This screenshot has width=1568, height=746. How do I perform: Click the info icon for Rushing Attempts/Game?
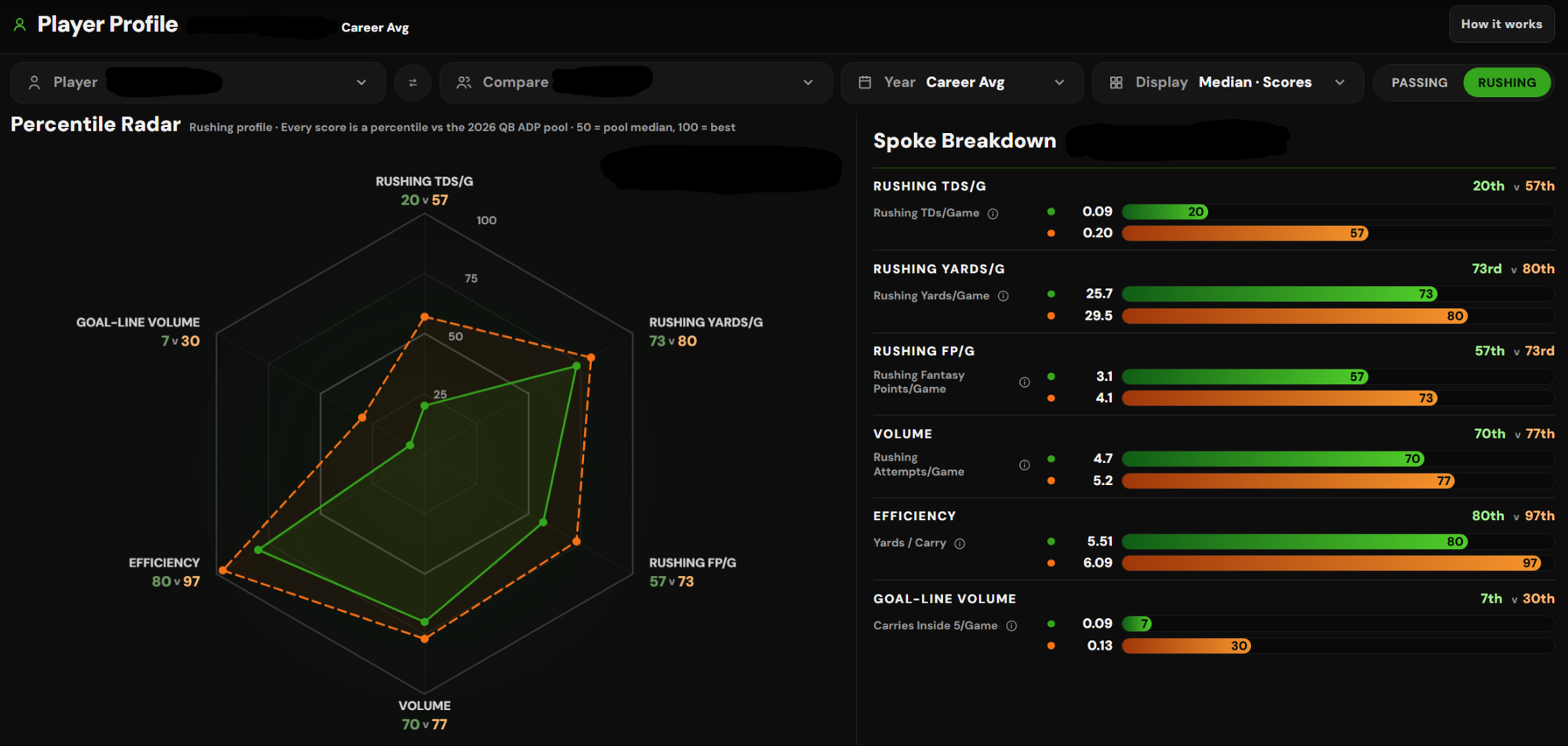coord(1024,465)
